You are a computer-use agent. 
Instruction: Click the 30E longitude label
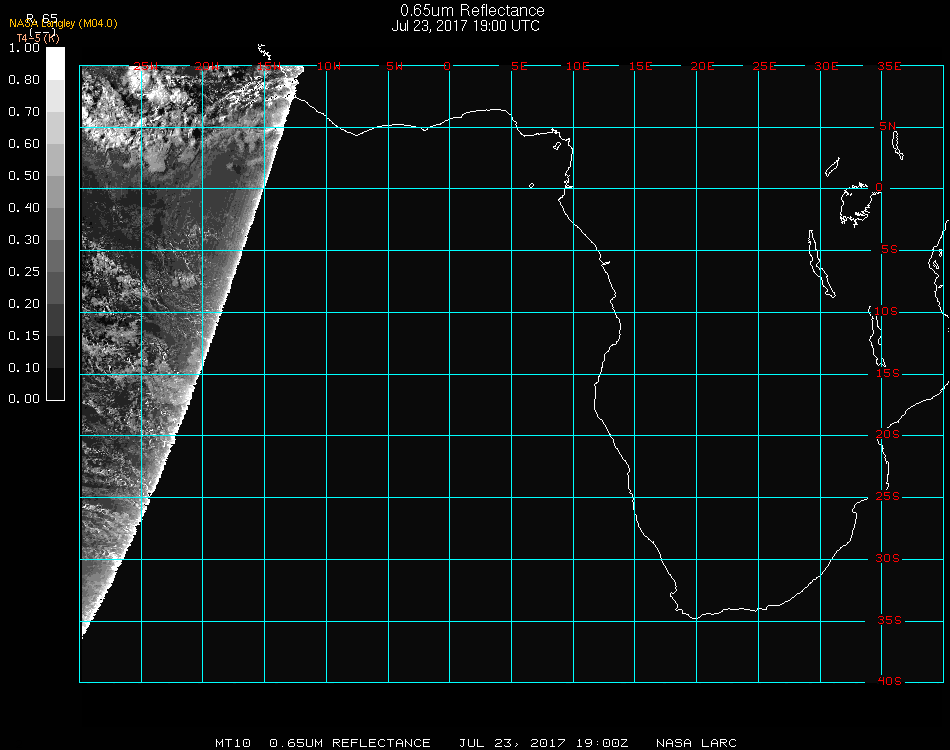[826, 66]
